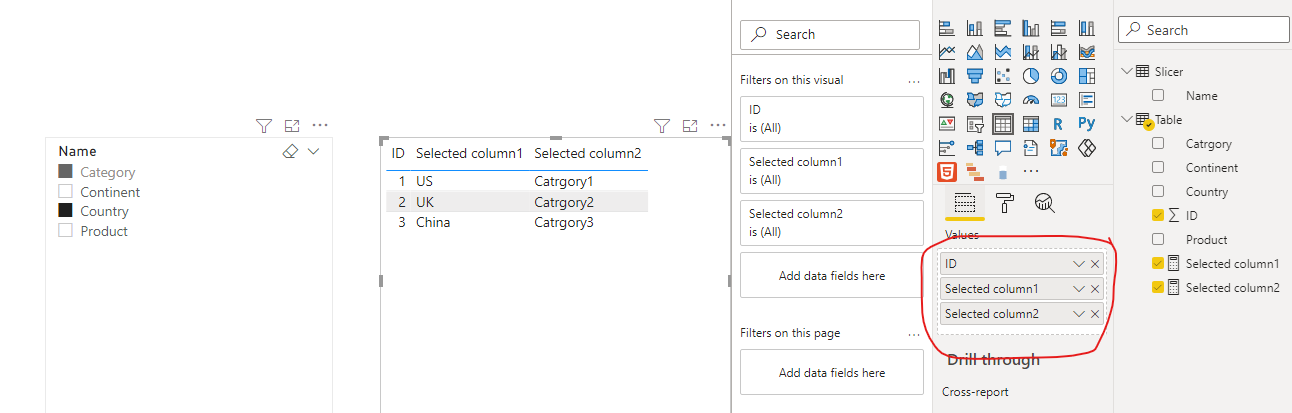This screenshot has height=413, width=1292.
Task: Click the Filters pane search box
Action: point(829,34)
